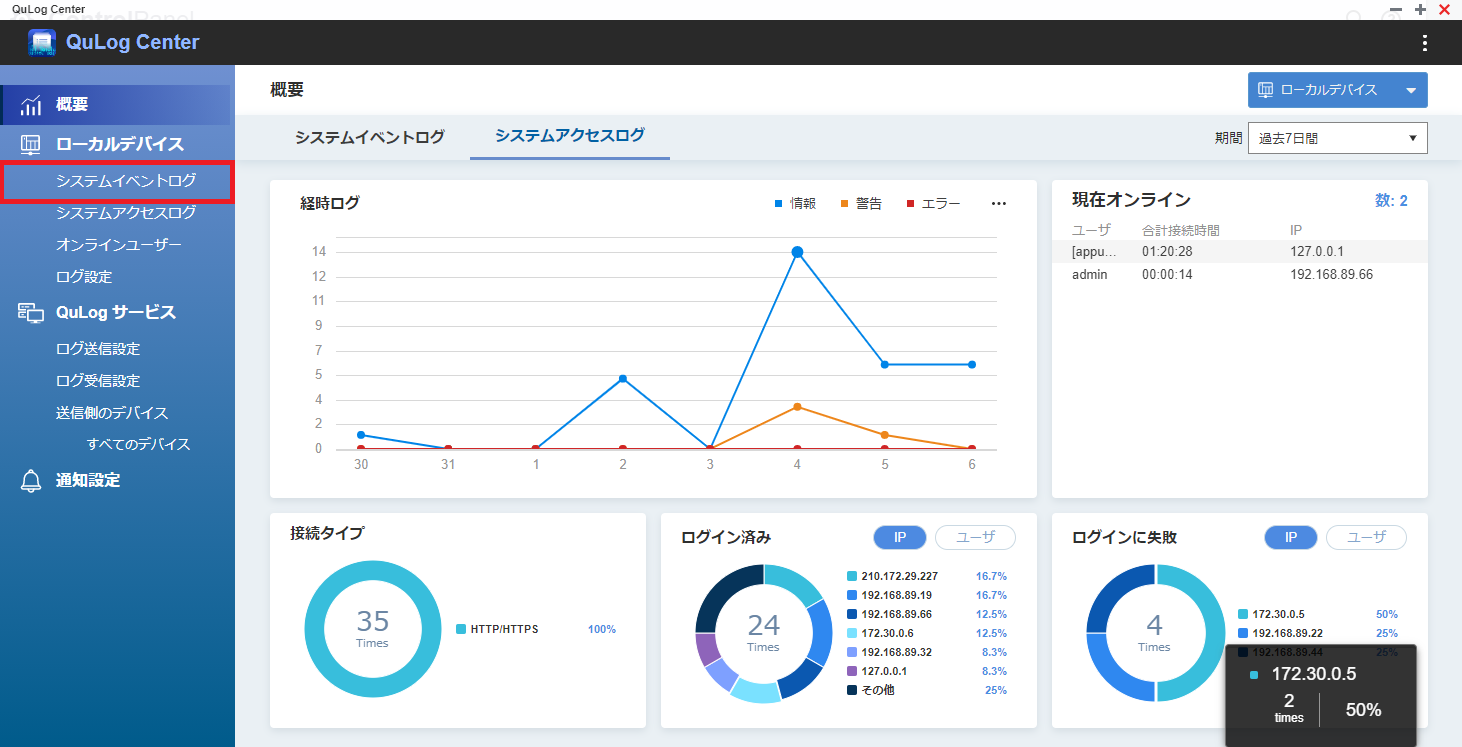The width and height of the screenshot is (1462, 747).
Task: Click the ユーザ column header in 現在オンライン
Action: click(x=1091, y=230)
